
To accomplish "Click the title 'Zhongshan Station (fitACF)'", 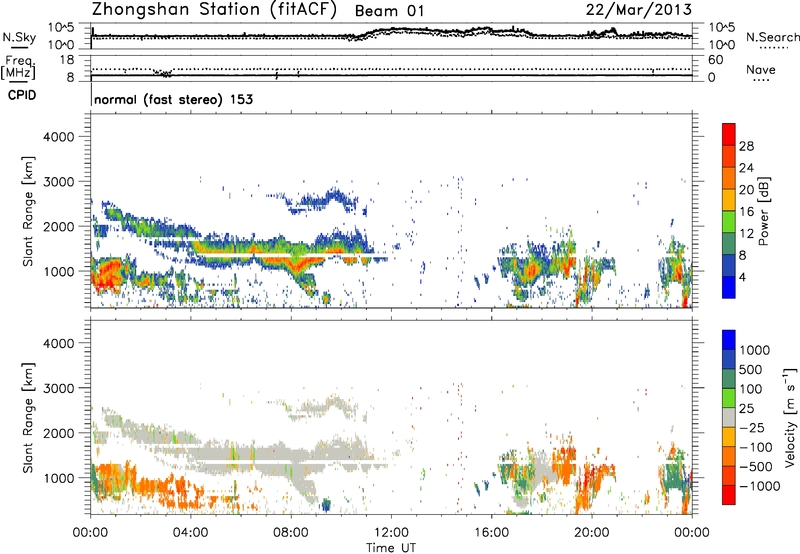I will point(214,10).
